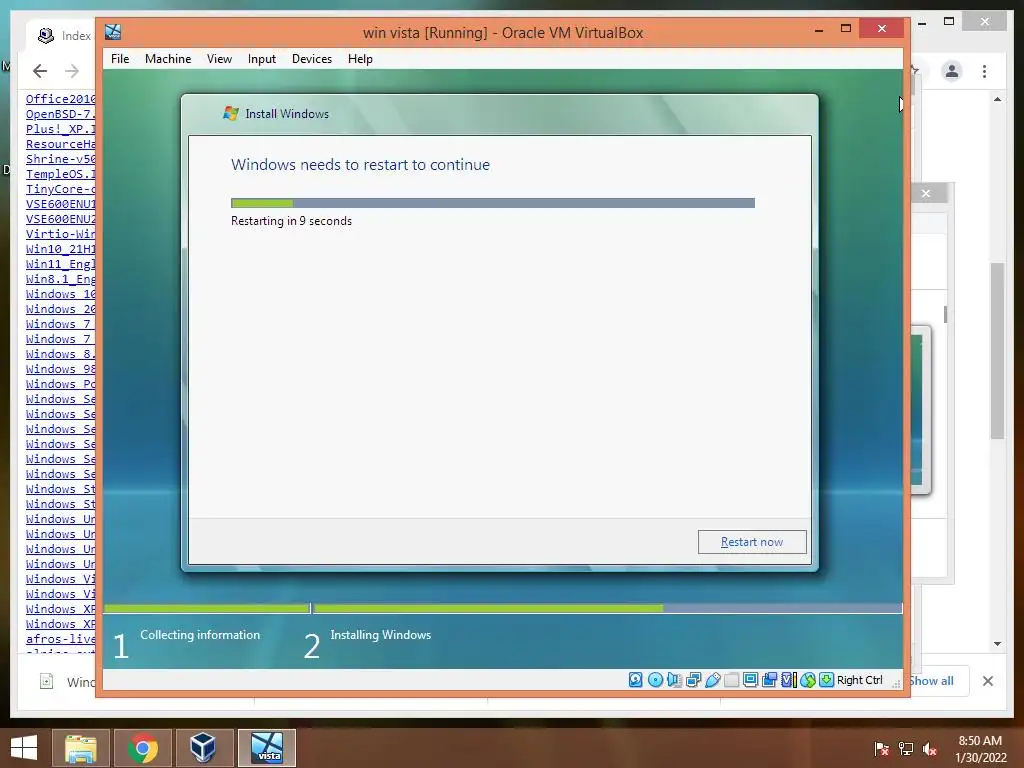Open the TinyCore link
Image resolution: width=1024 pixels, height=768 pixels.
pos(61,189)
